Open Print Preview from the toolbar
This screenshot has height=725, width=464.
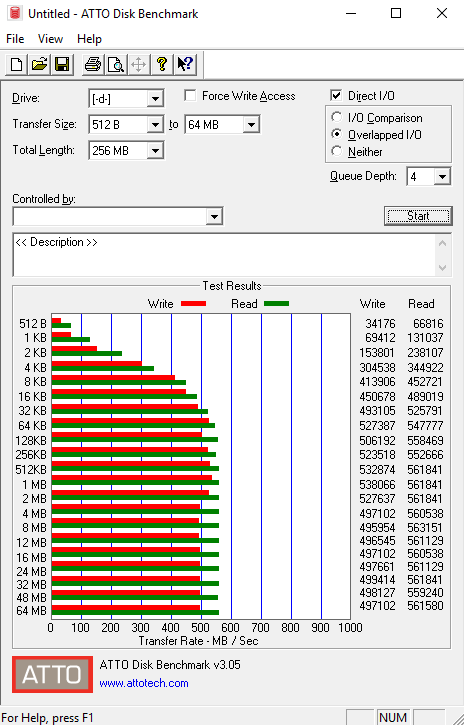click(x=116, y=64)
